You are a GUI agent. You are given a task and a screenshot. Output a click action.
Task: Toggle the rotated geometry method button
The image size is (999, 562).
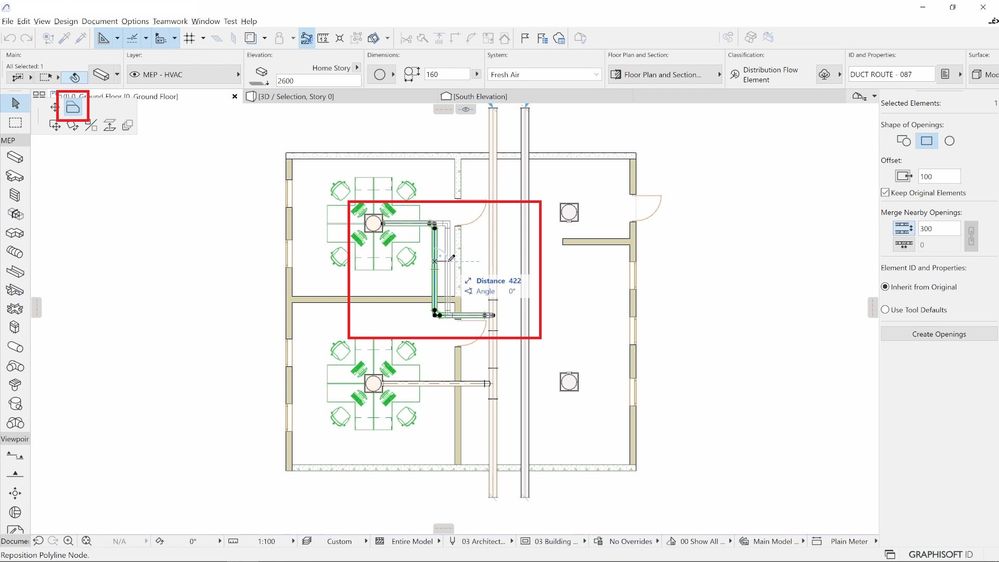[75, 77]
